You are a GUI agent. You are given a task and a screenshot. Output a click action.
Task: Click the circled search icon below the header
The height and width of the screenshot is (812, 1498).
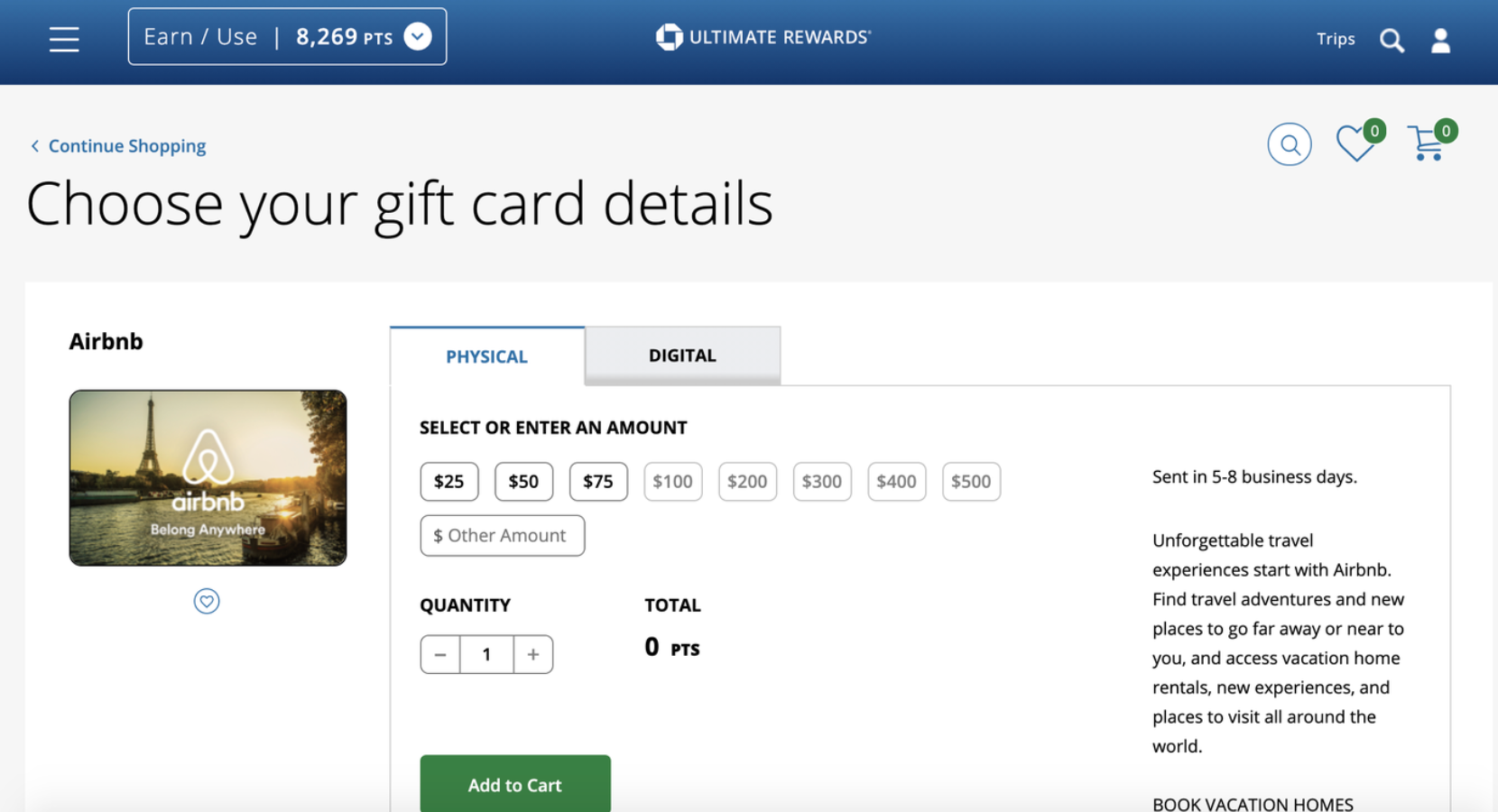coord(1290,144)
